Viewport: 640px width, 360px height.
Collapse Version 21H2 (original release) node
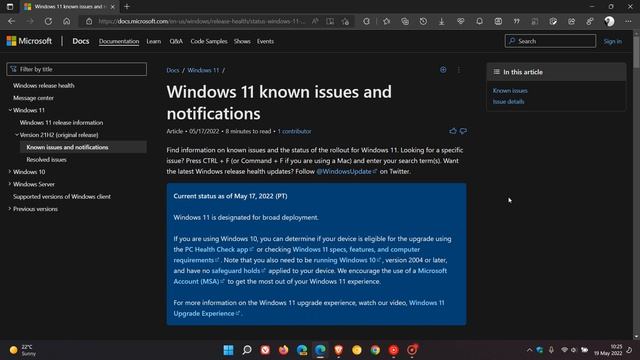point(17,135)
